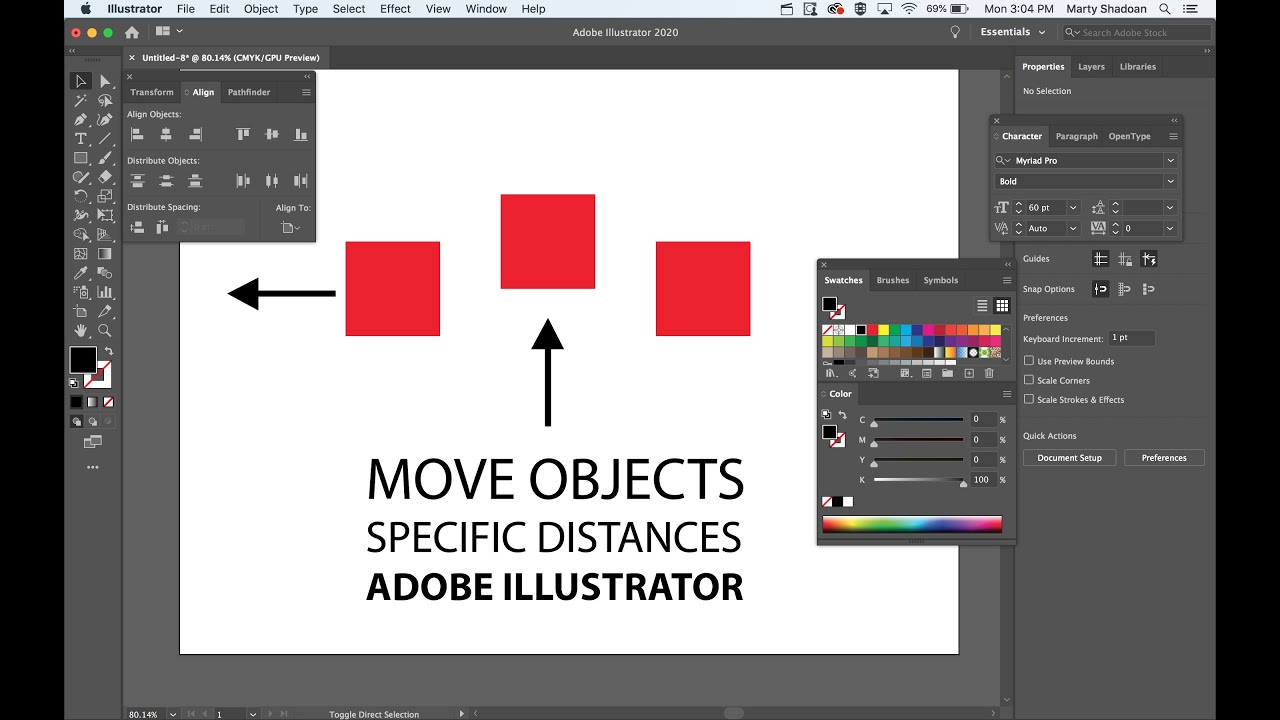Click Horizontal Distribute Center icon
The width and height of the screenshot is (1280, 720).
[271, 181]
